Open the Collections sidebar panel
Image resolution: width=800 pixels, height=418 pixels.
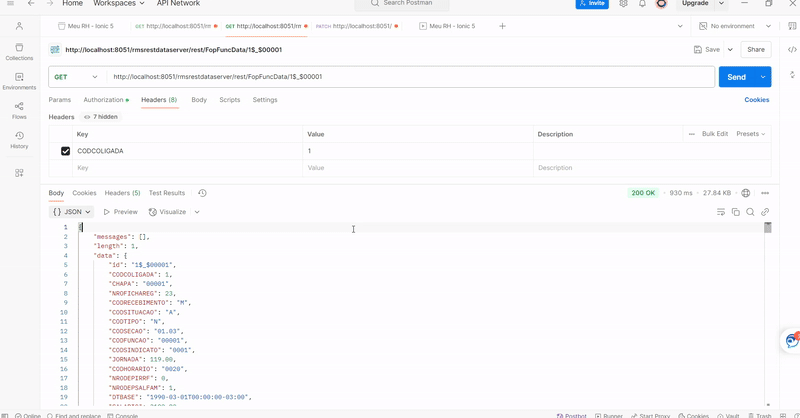[19, 52]
